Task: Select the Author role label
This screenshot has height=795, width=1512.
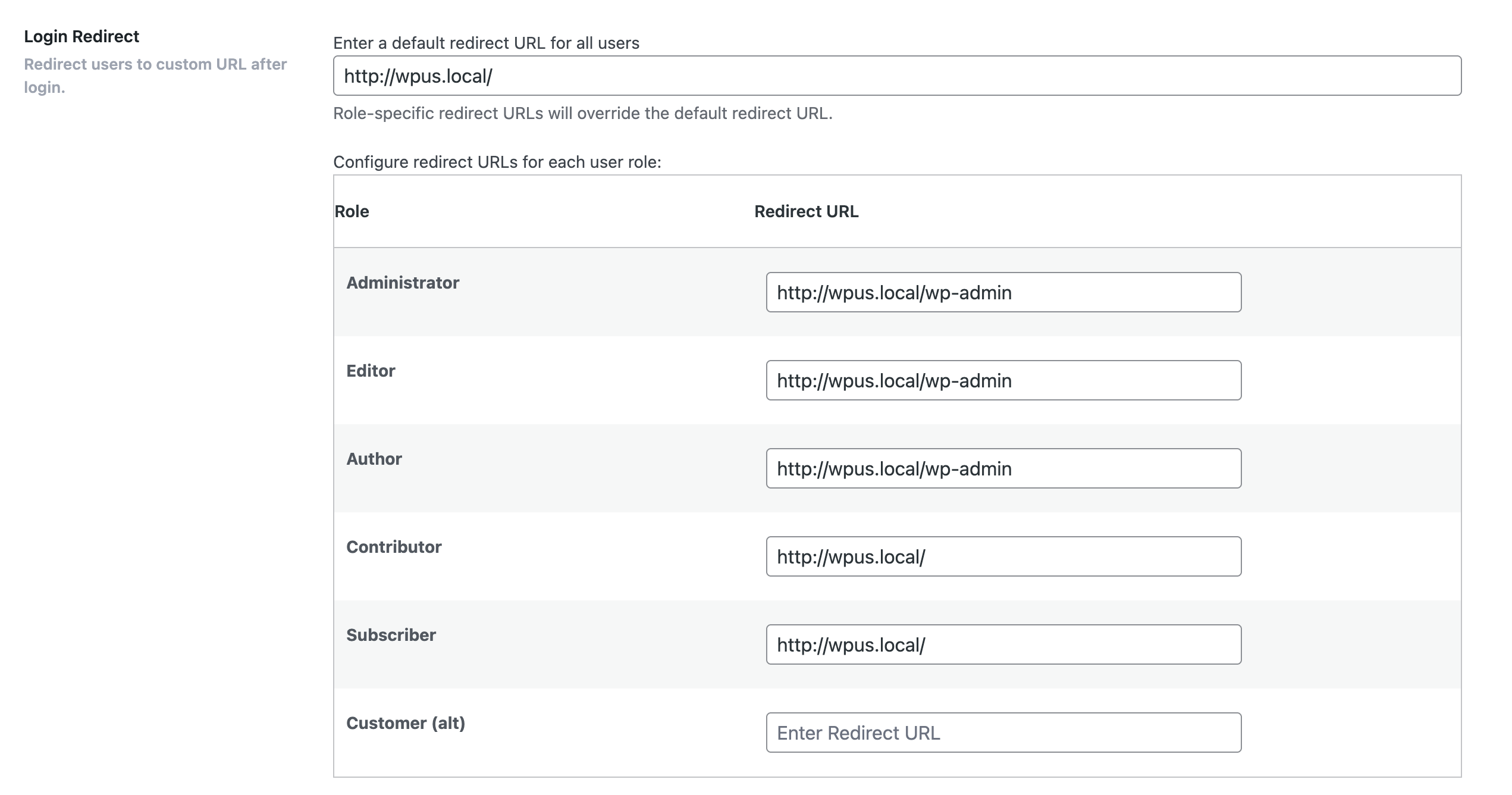Action: point(374,459)
